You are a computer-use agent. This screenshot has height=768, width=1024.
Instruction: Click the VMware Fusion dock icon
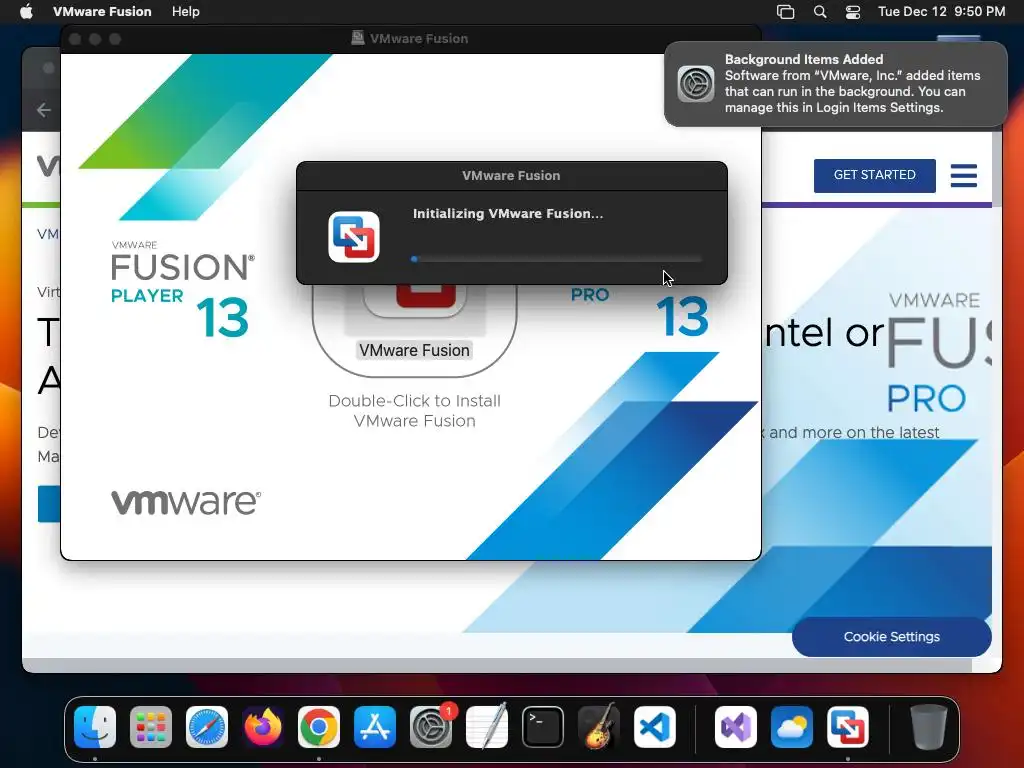coord(848,727)
